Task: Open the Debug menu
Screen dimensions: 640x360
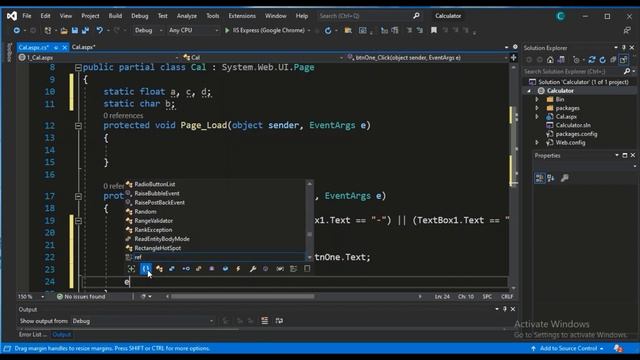Action: pyautogui.click(x=140, y=16)
